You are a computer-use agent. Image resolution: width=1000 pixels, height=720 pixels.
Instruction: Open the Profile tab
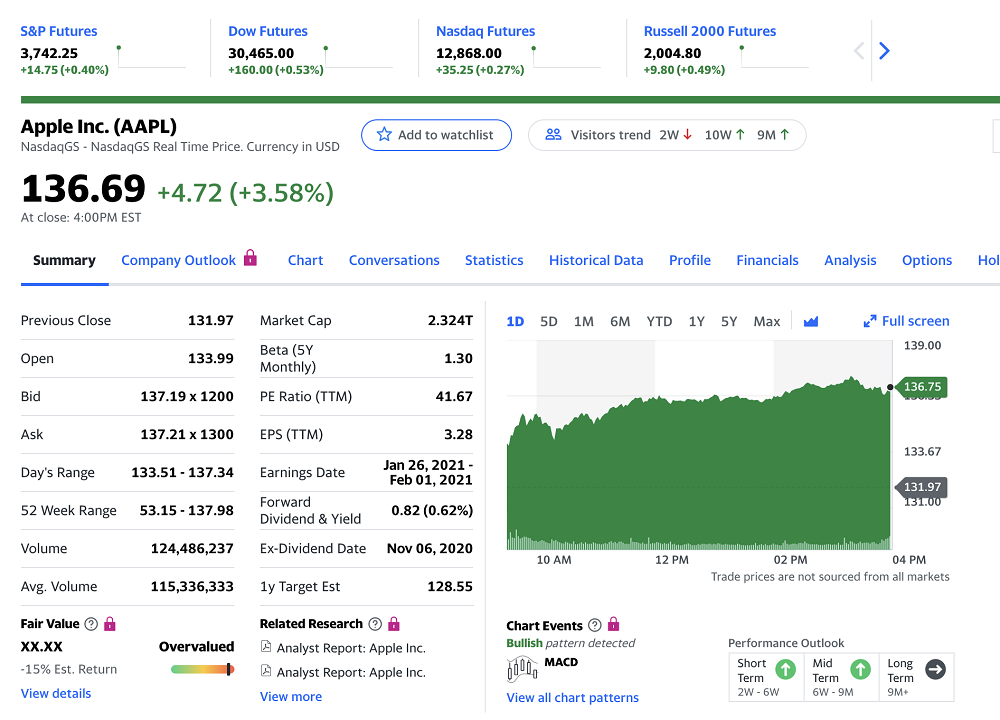[690, 260]
